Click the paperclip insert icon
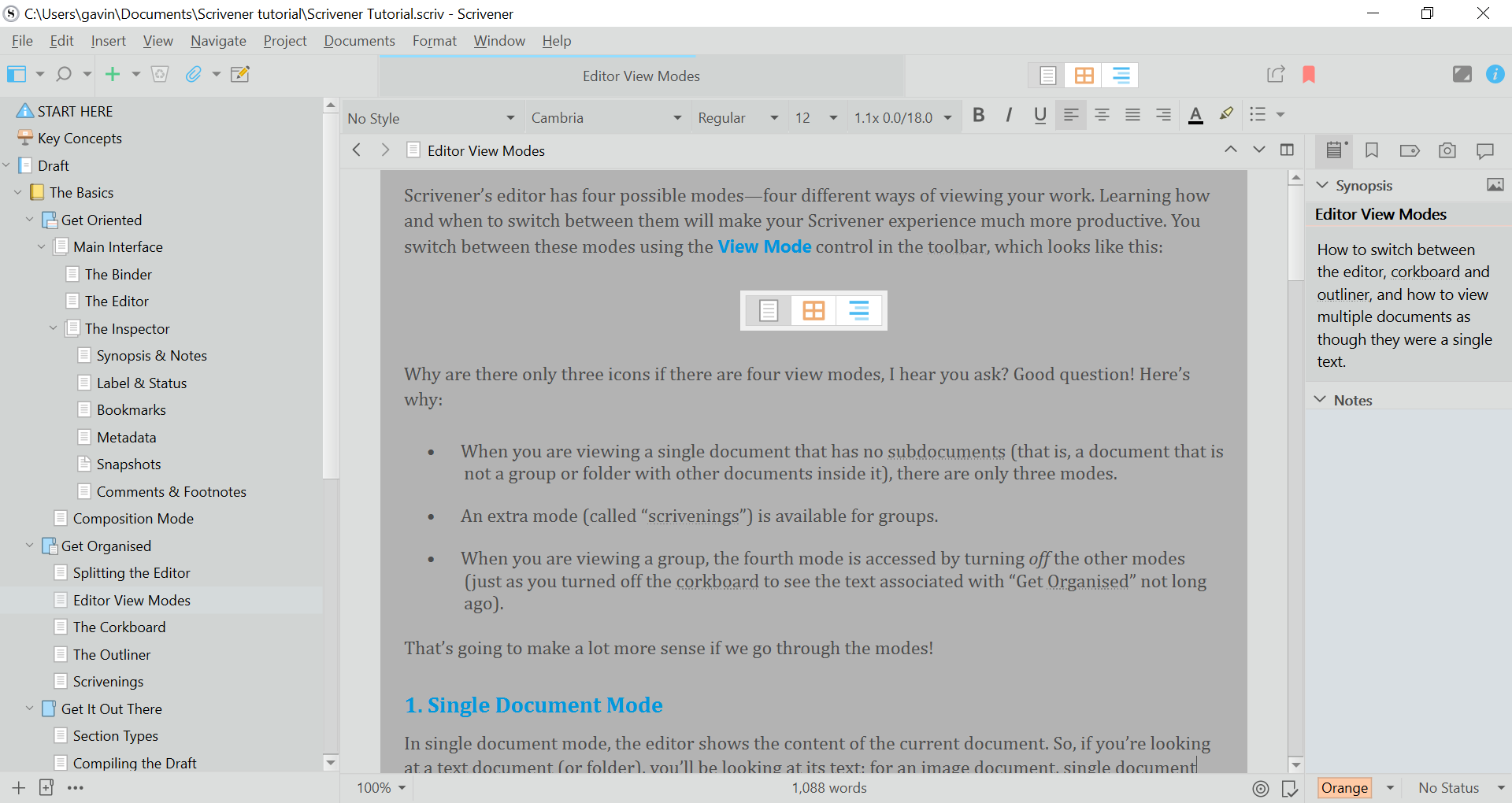Screen dimensions: 1512x803 (193, 74)
